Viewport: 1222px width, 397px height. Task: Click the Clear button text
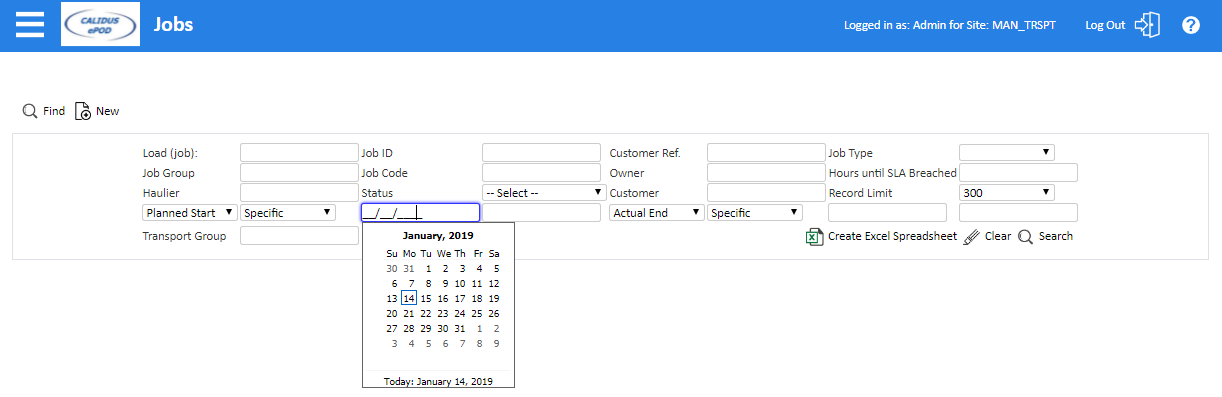click(x=998, y=237)
